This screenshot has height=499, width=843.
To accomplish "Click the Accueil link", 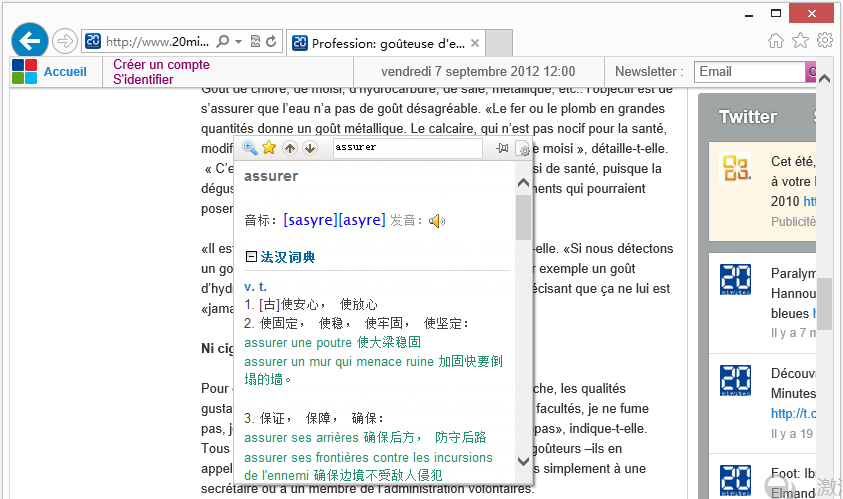I will pyautogui.click(x=65, y=72).
